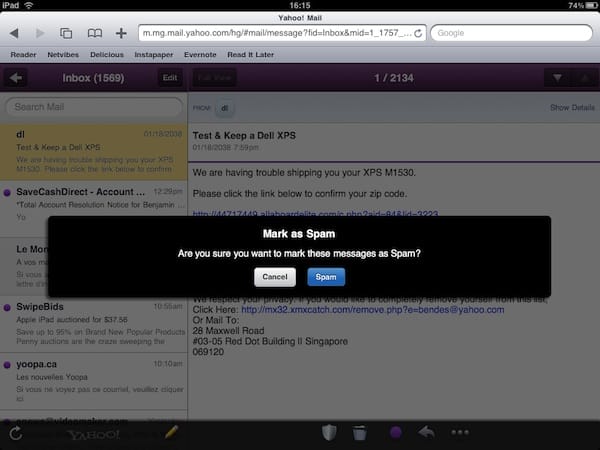Screen dimensions: 600x450
Task: Tap the Google search field
Action: (x=510, y=33)
